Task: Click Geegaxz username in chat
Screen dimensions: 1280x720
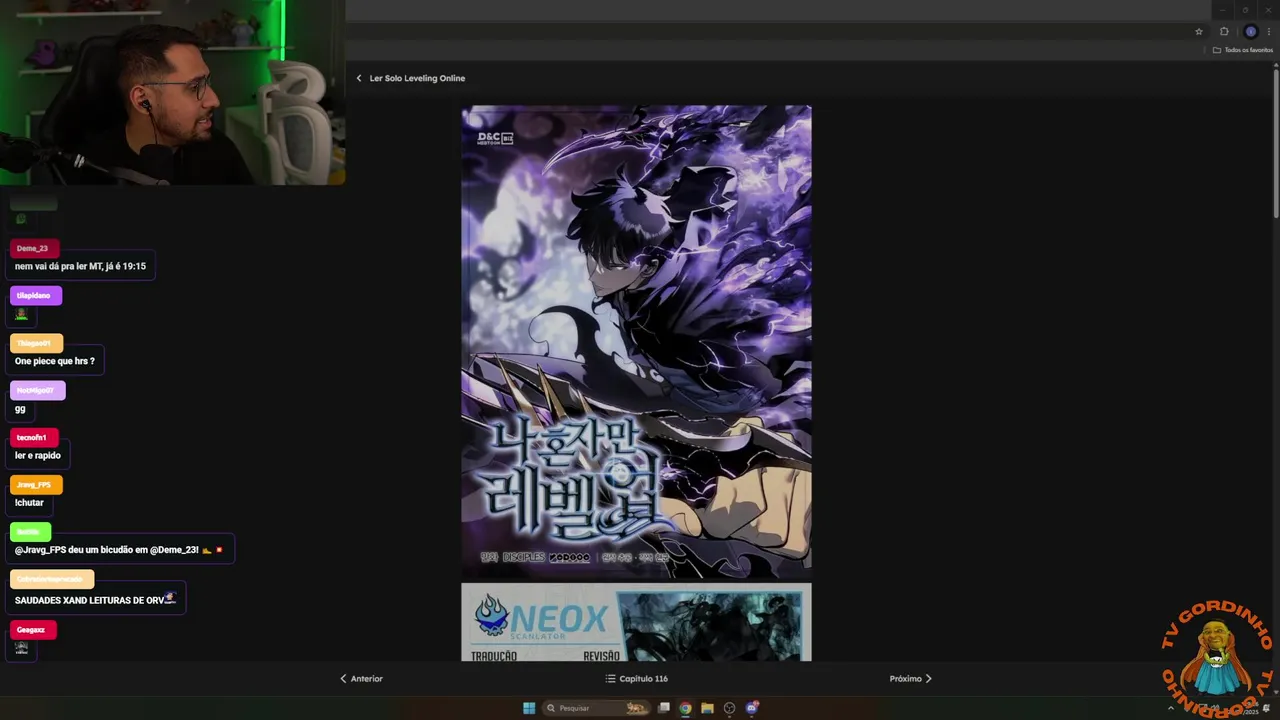Action: coord(31,630)
